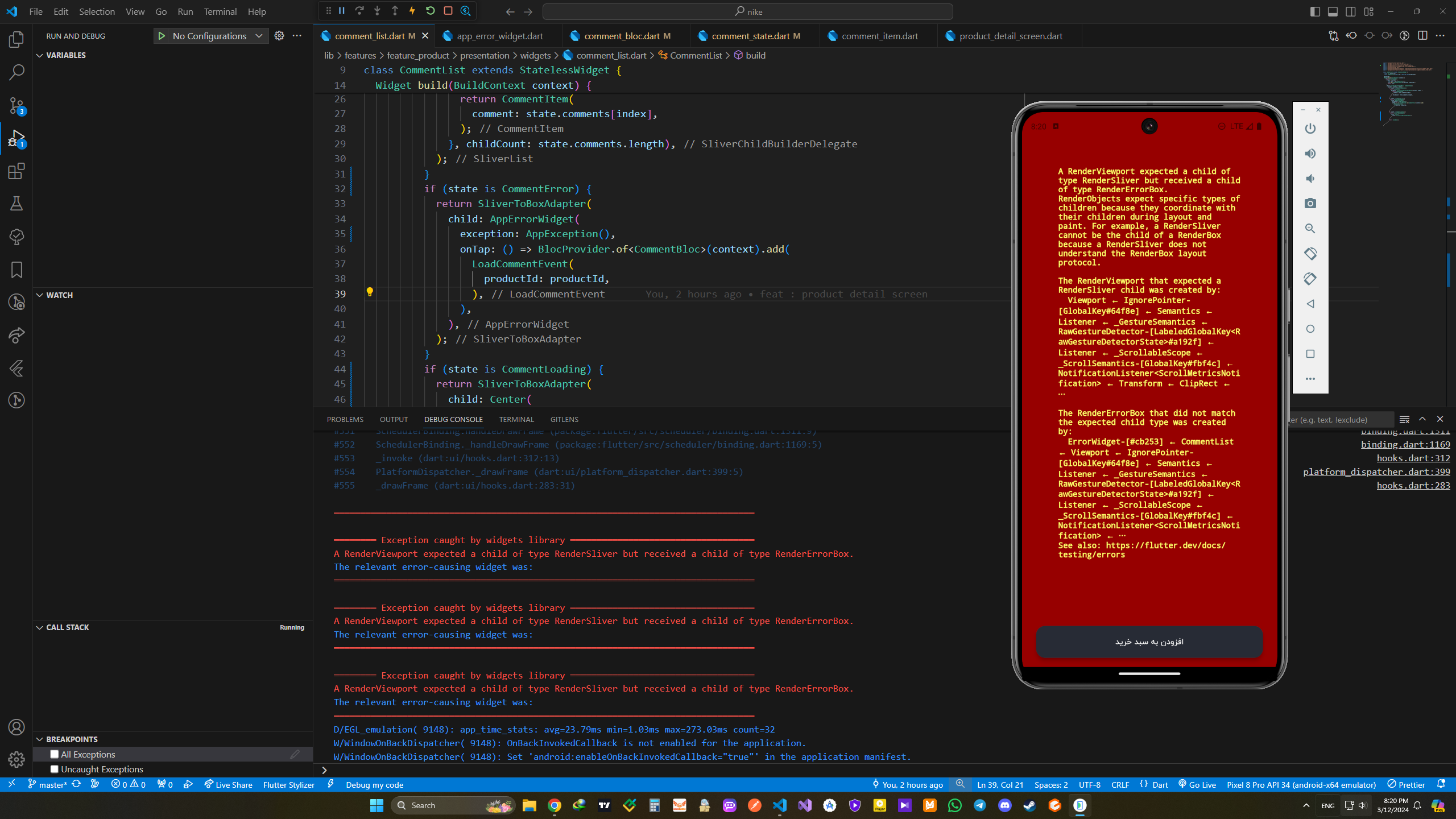This screenshot has width=1456, height=819.
Task: Toggle bottom panel layout button
Action: (1333, 11)
